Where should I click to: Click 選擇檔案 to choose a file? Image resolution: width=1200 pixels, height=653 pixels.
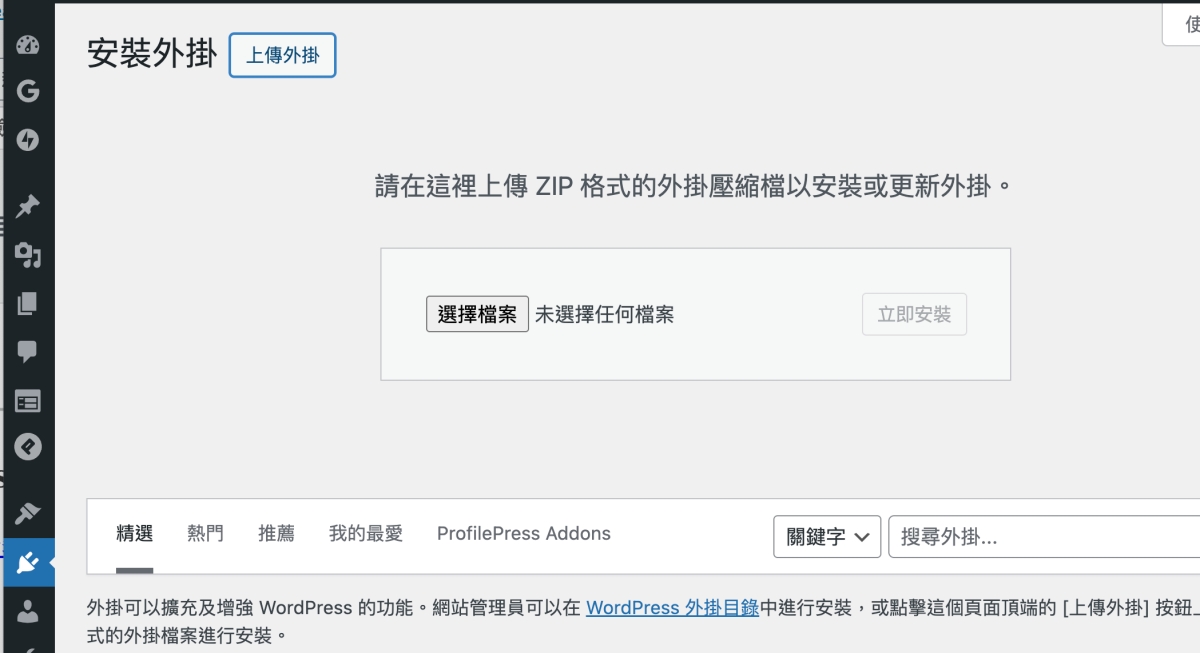(477, 314)
